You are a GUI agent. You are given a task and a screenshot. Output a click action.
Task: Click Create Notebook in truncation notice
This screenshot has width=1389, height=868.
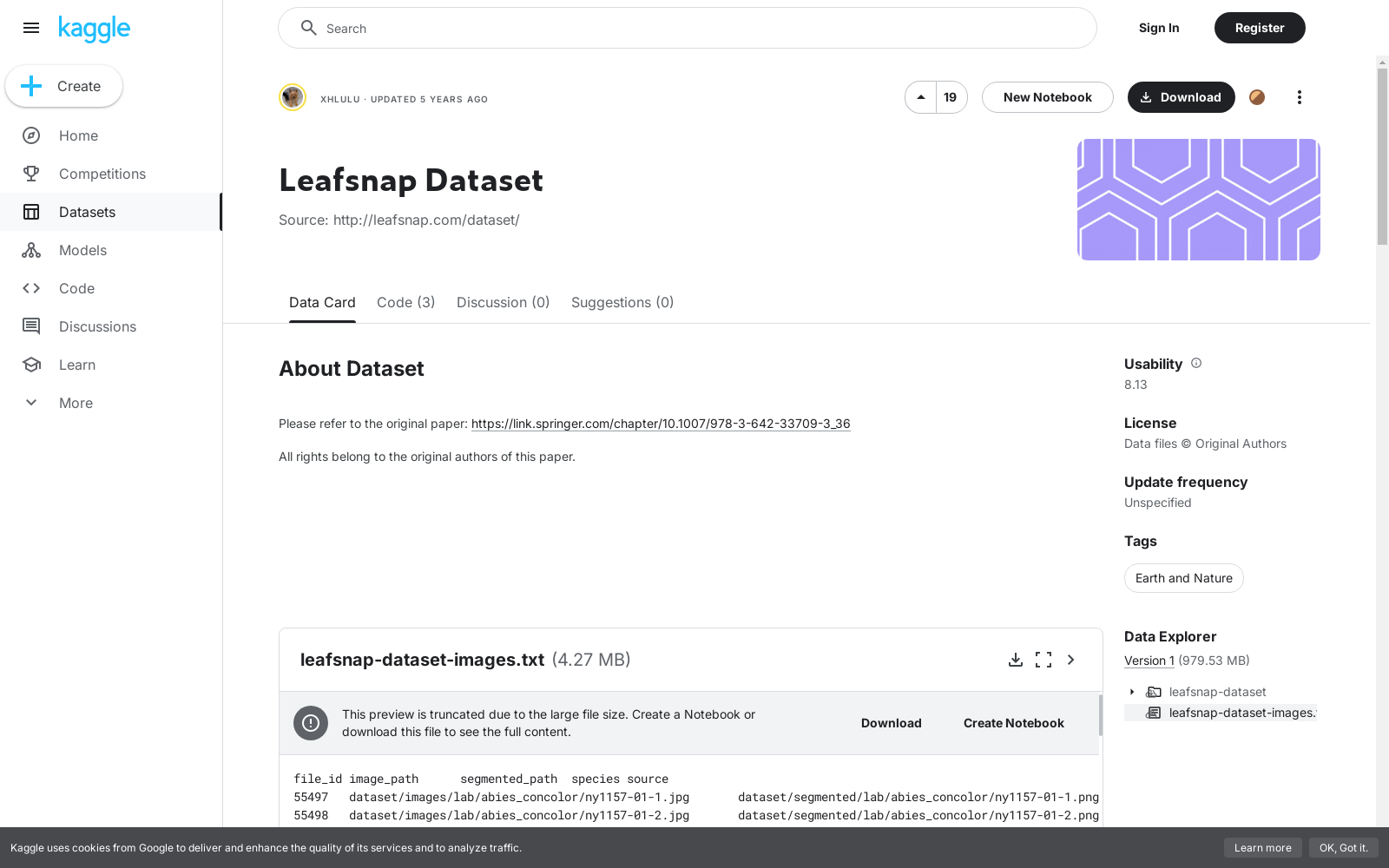[x=1014, y=723]
